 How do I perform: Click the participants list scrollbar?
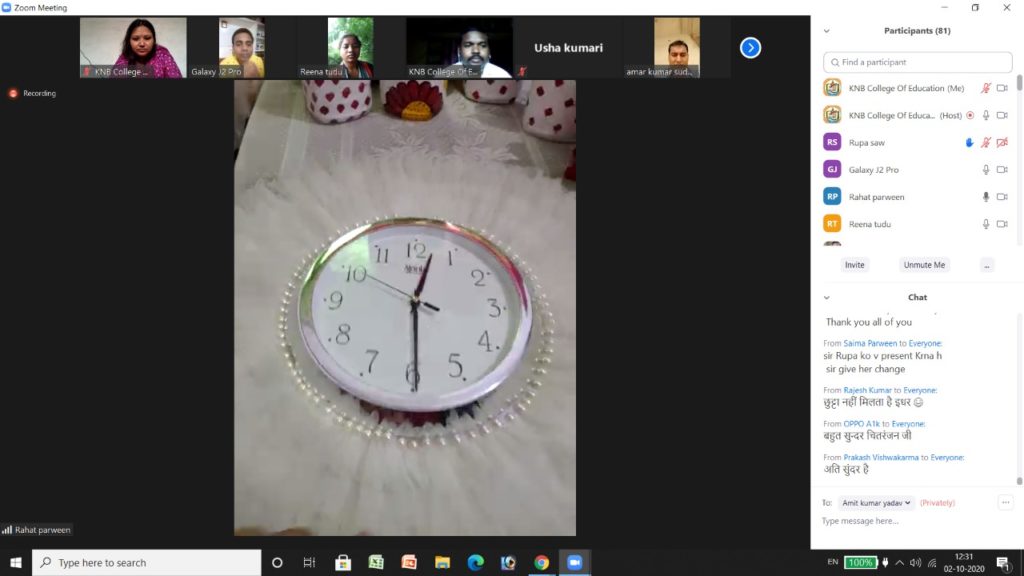pos(1019,83)
